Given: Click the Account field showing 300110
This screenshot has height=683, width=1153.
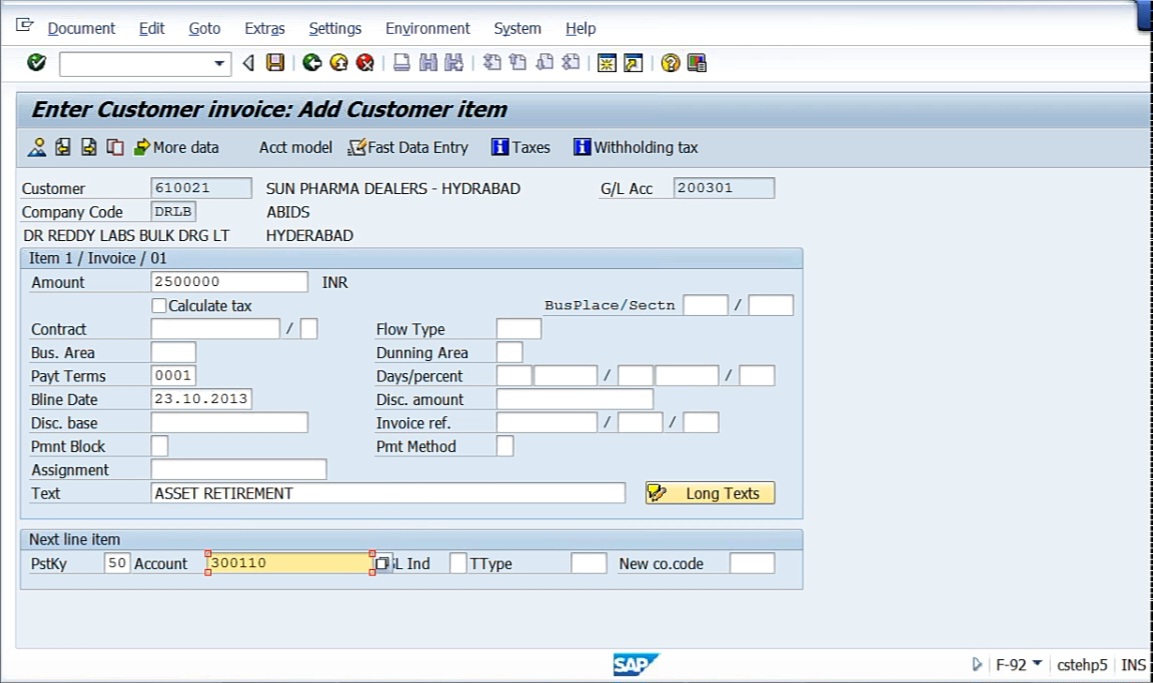Looking at the screenshot, I should (290, 563).
